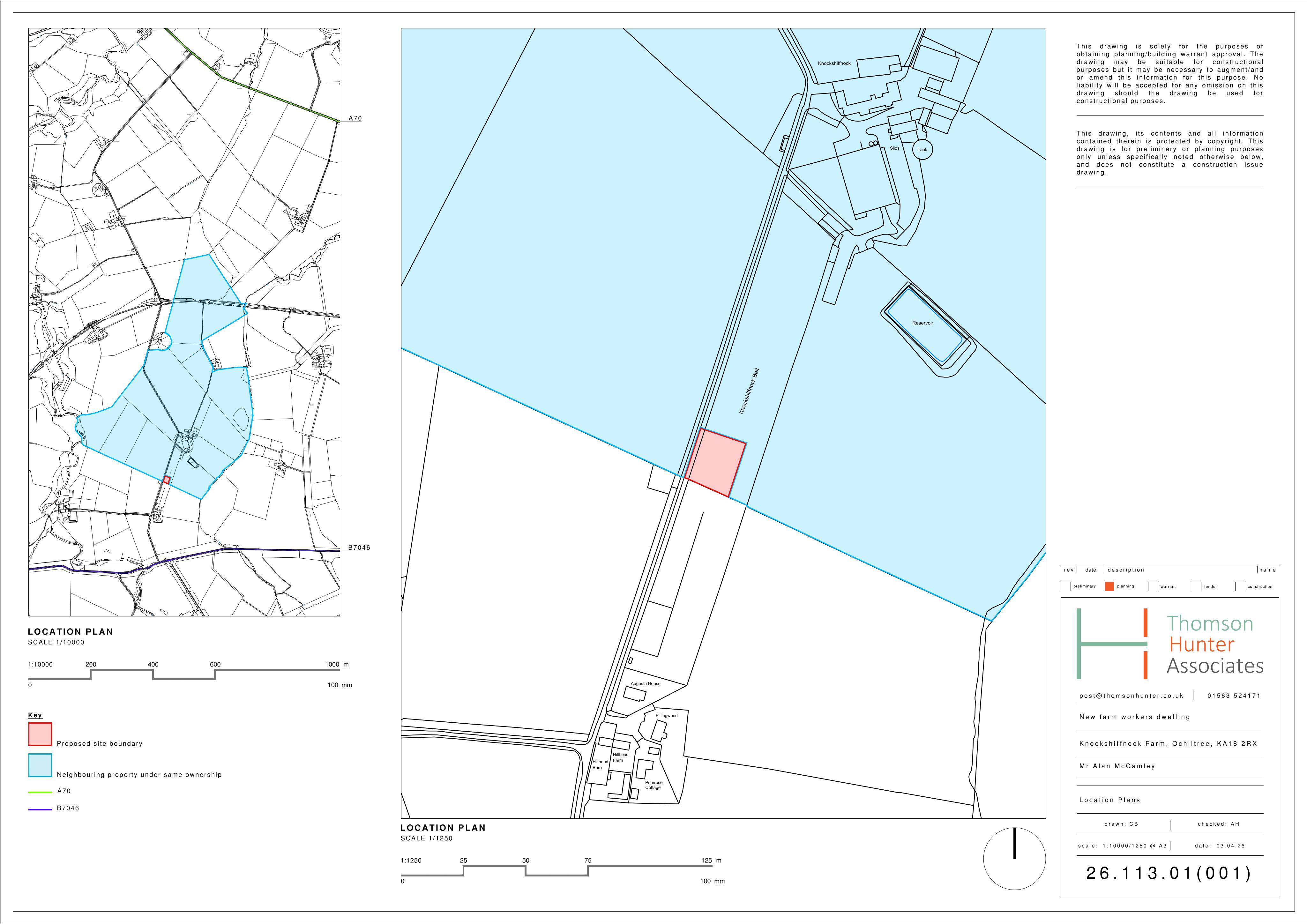Click the purple B7046 line in the key

coord(41,809)
